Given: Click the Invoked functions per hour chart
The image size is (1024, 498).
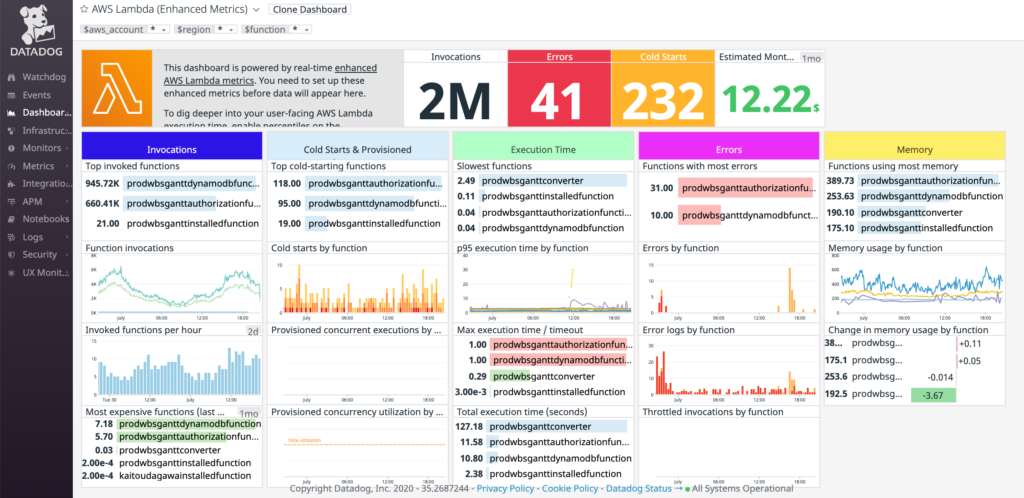Looking at the screenshot, I should click(172, 370).
